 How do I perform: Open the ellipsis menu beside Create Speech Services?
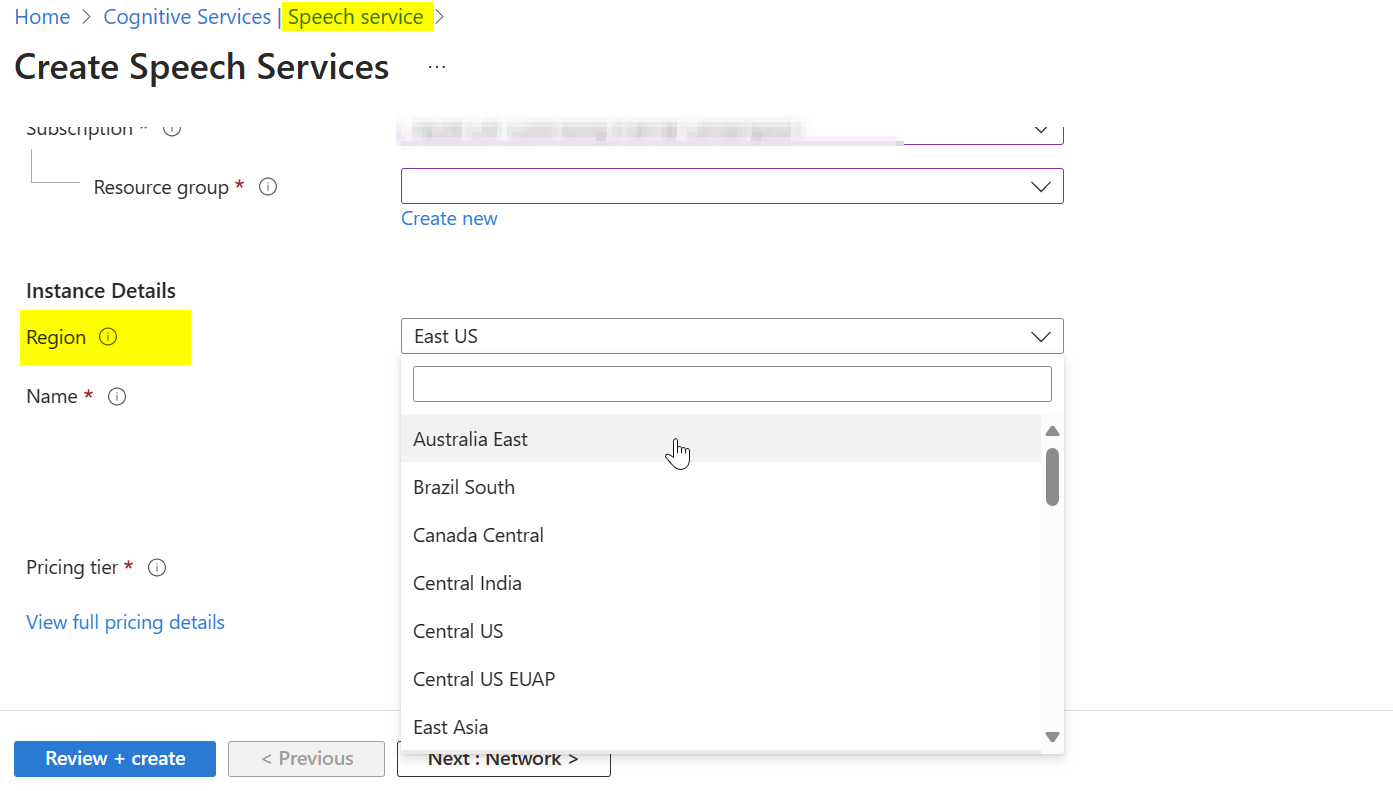(x=437, y=67)
